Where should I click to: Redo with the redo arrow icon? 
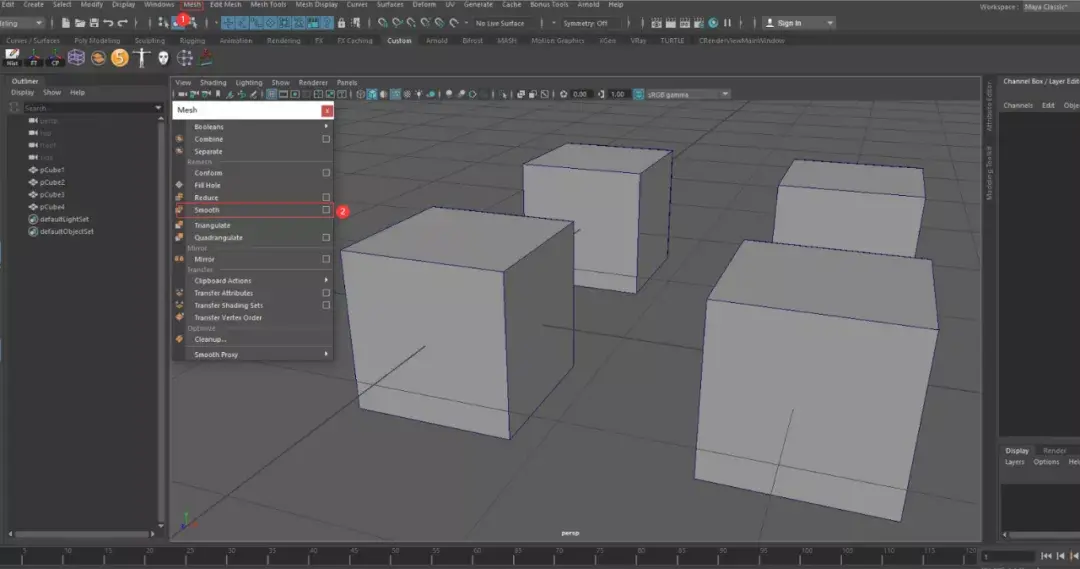[123, 23]
